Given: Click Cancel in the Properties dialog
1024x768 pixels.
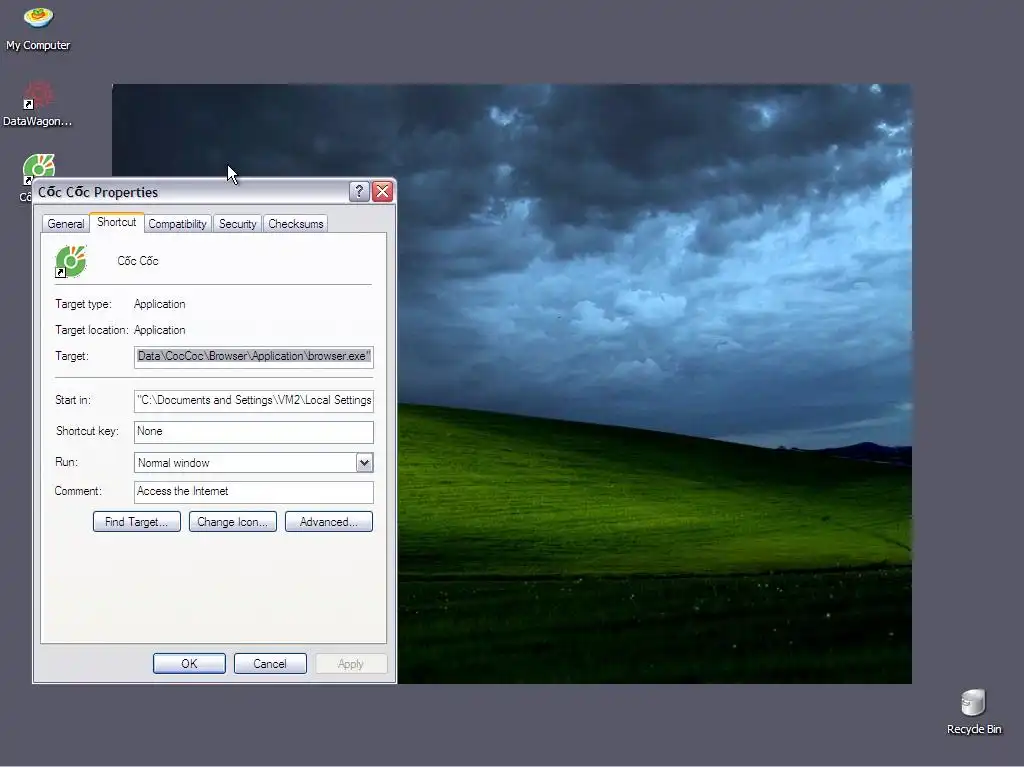Looking at the screenshot, I should pos(270,664).
